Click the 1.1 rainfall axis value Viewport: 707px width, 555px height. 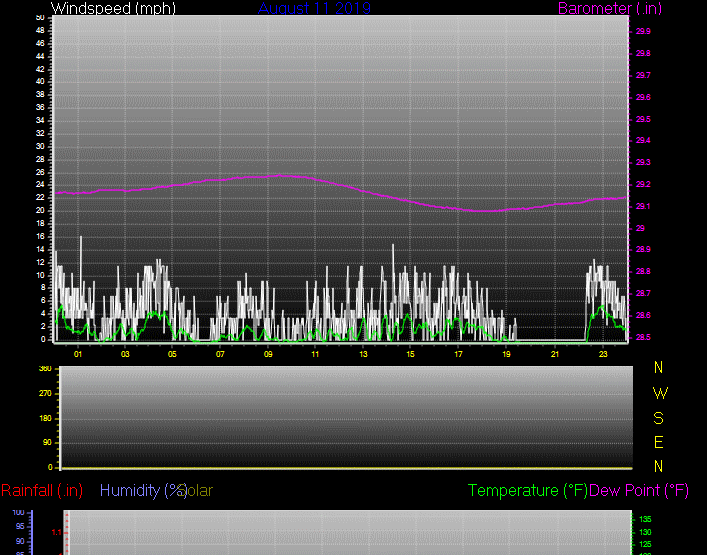tap(56, 533)
